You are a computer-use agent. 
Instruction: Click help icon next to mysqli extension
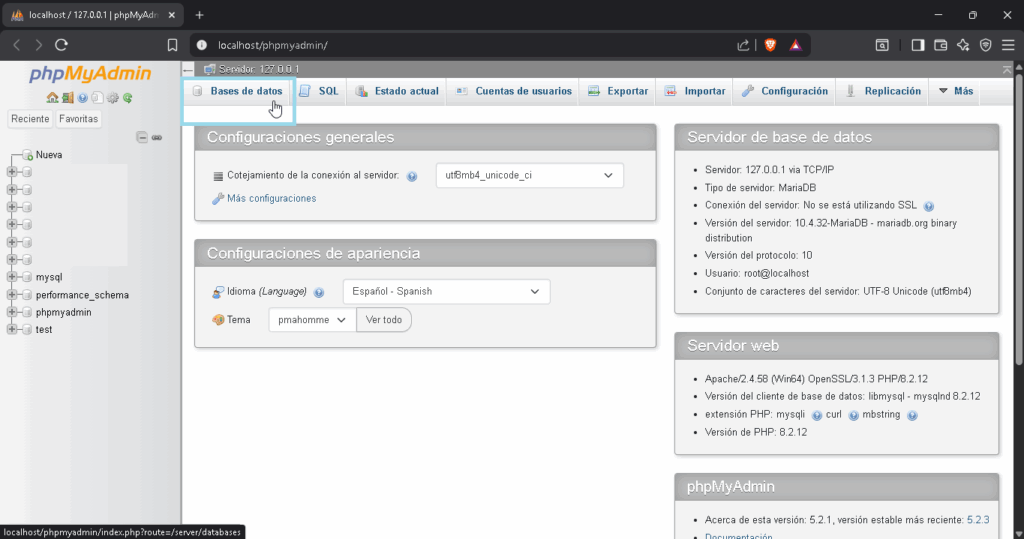tap(816, 416)
